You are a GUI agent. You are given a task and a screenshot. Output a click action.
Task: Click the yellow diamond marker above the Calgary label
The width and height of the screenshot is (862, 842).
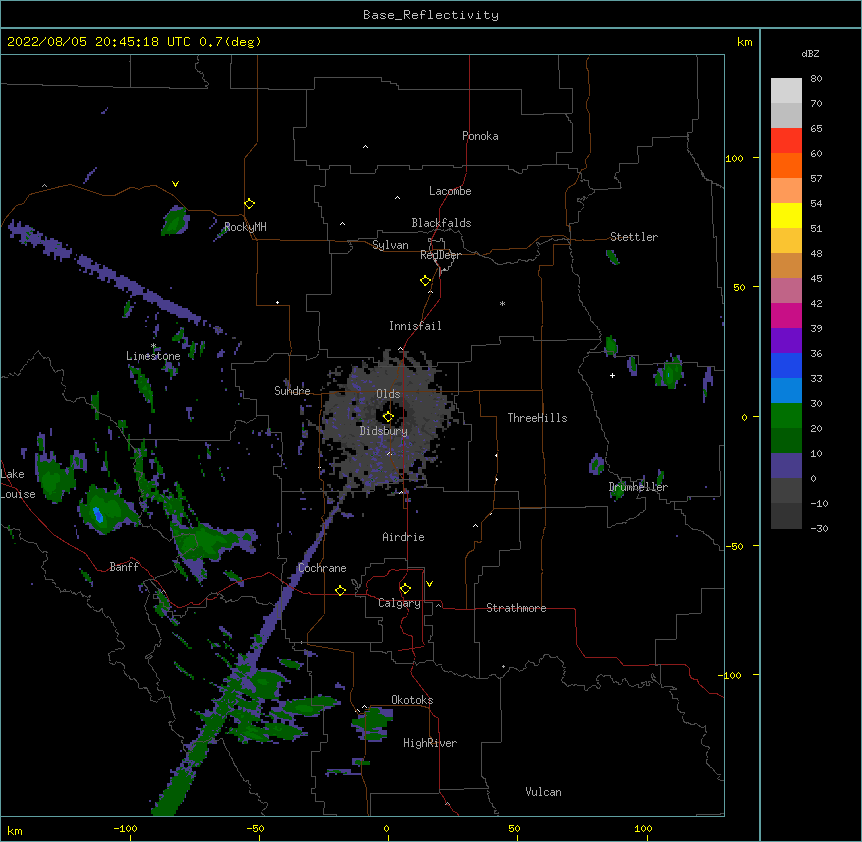coord(405,589)
